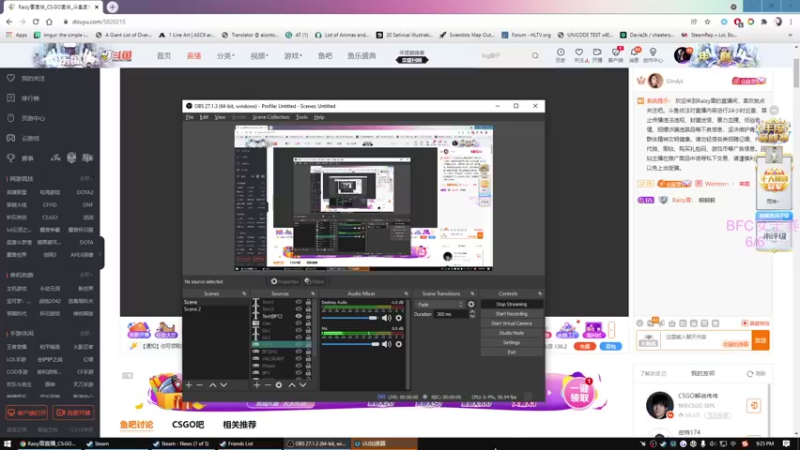Mute the Mic speaker icon

tap(386, 344)
